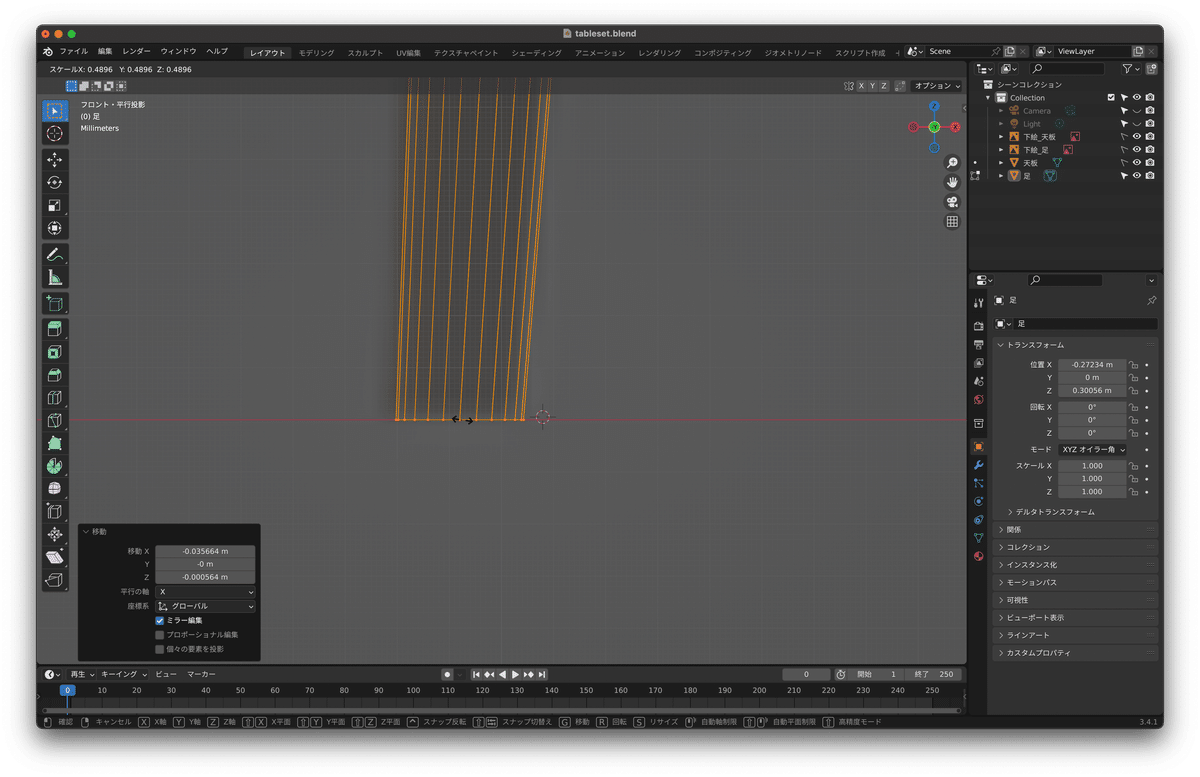Toggle camera view in viewport
The image size is (1200, 777).
[952, 202]
